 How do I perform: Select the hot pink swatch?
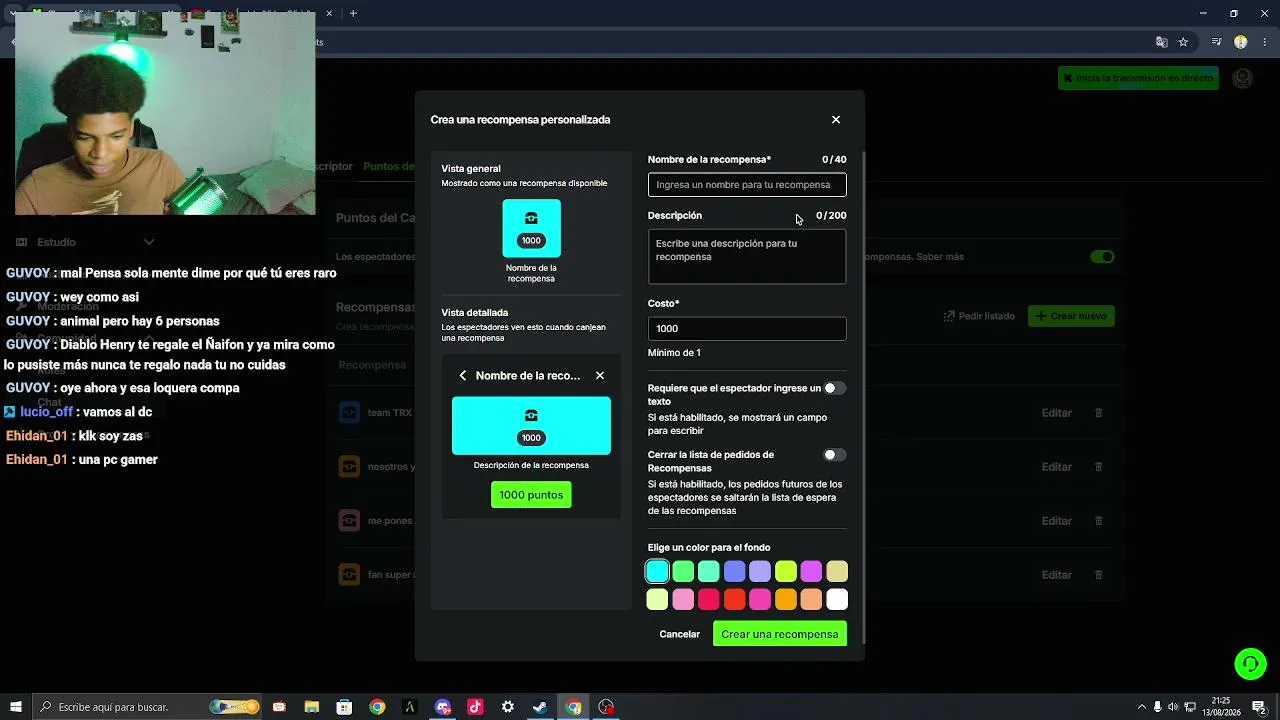(x=760, y=599)
